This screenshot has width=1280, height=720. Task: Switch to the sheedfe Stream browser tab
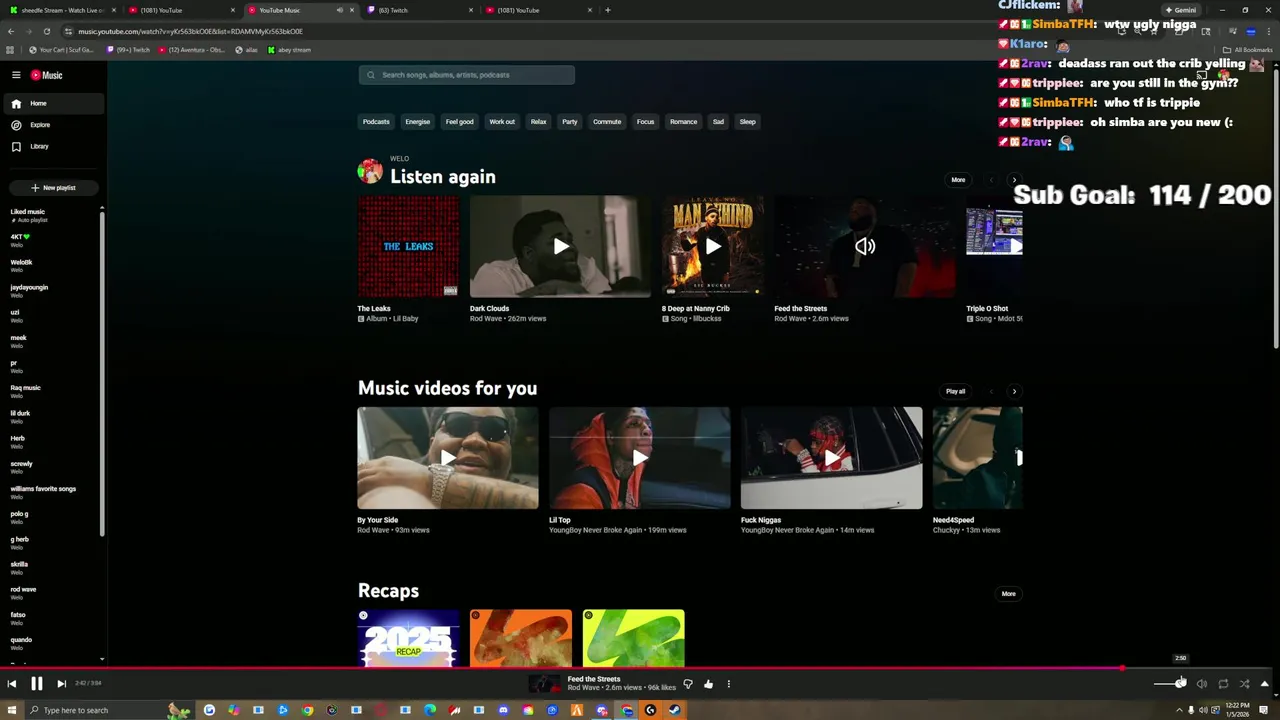point(62,10)
